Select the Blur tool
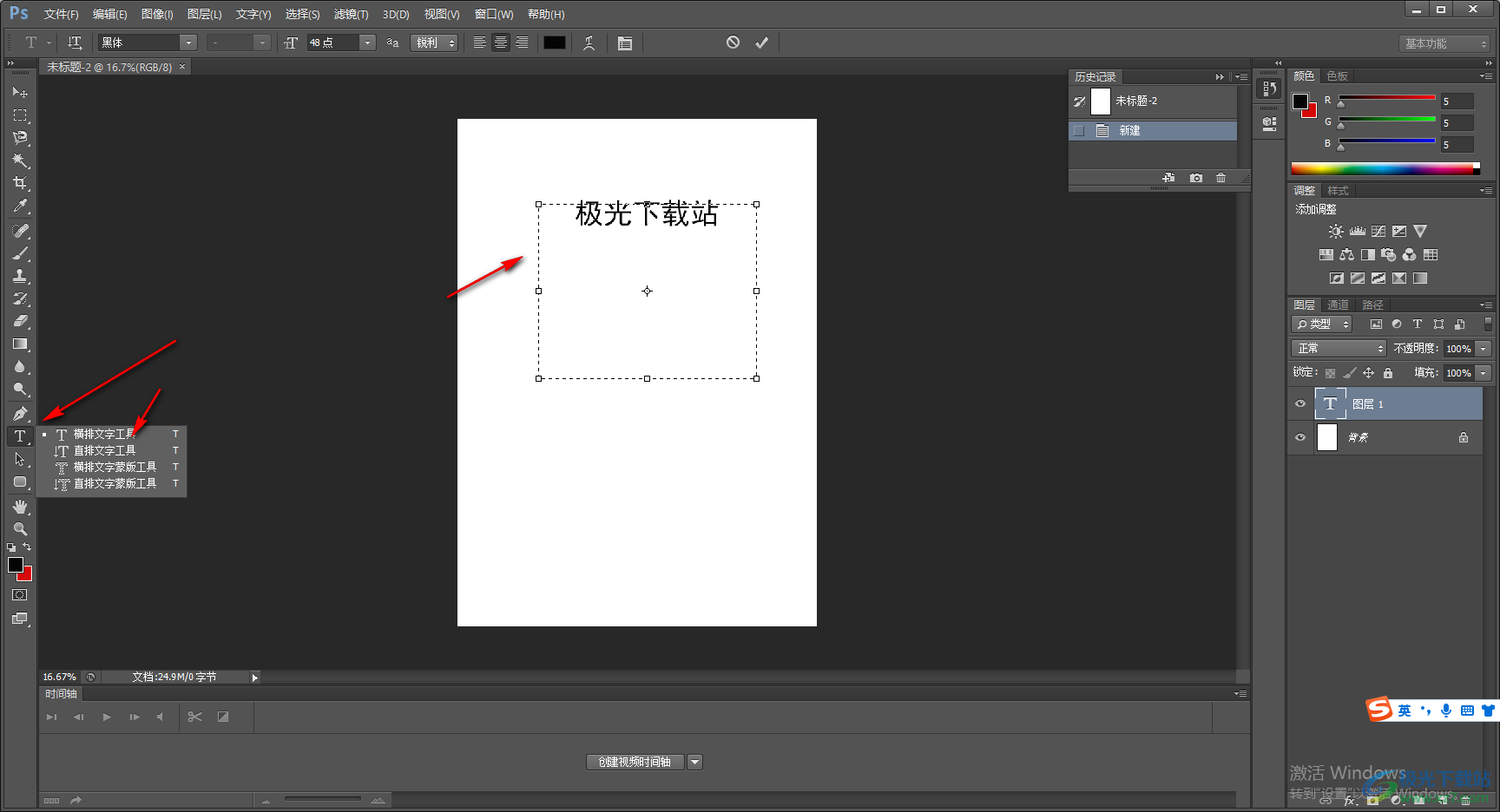The image size is (1500, 812). point(20,366)
